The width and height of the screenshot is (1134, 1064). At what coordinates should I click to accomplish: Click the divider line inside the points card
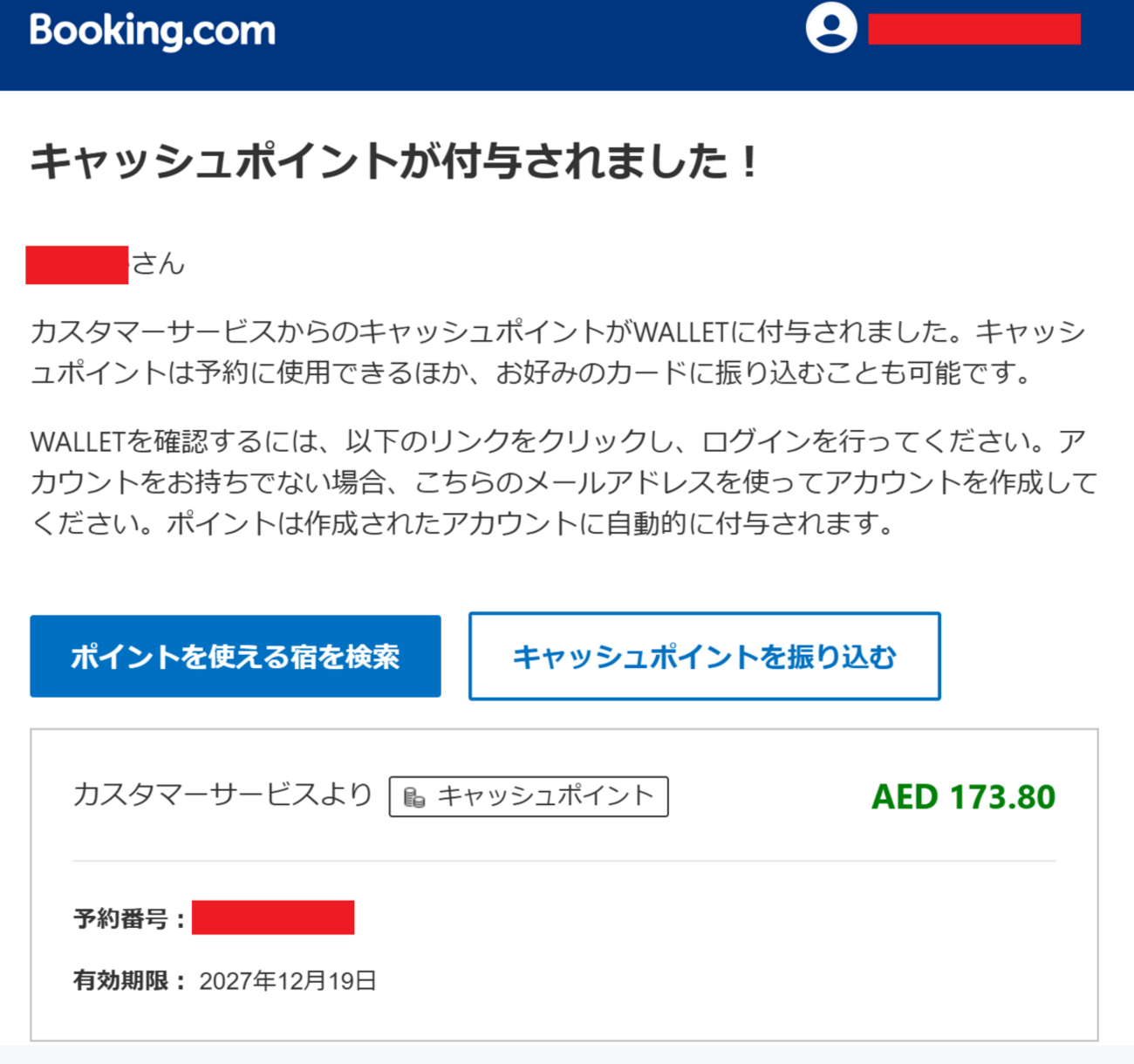(x=564, y=861)
